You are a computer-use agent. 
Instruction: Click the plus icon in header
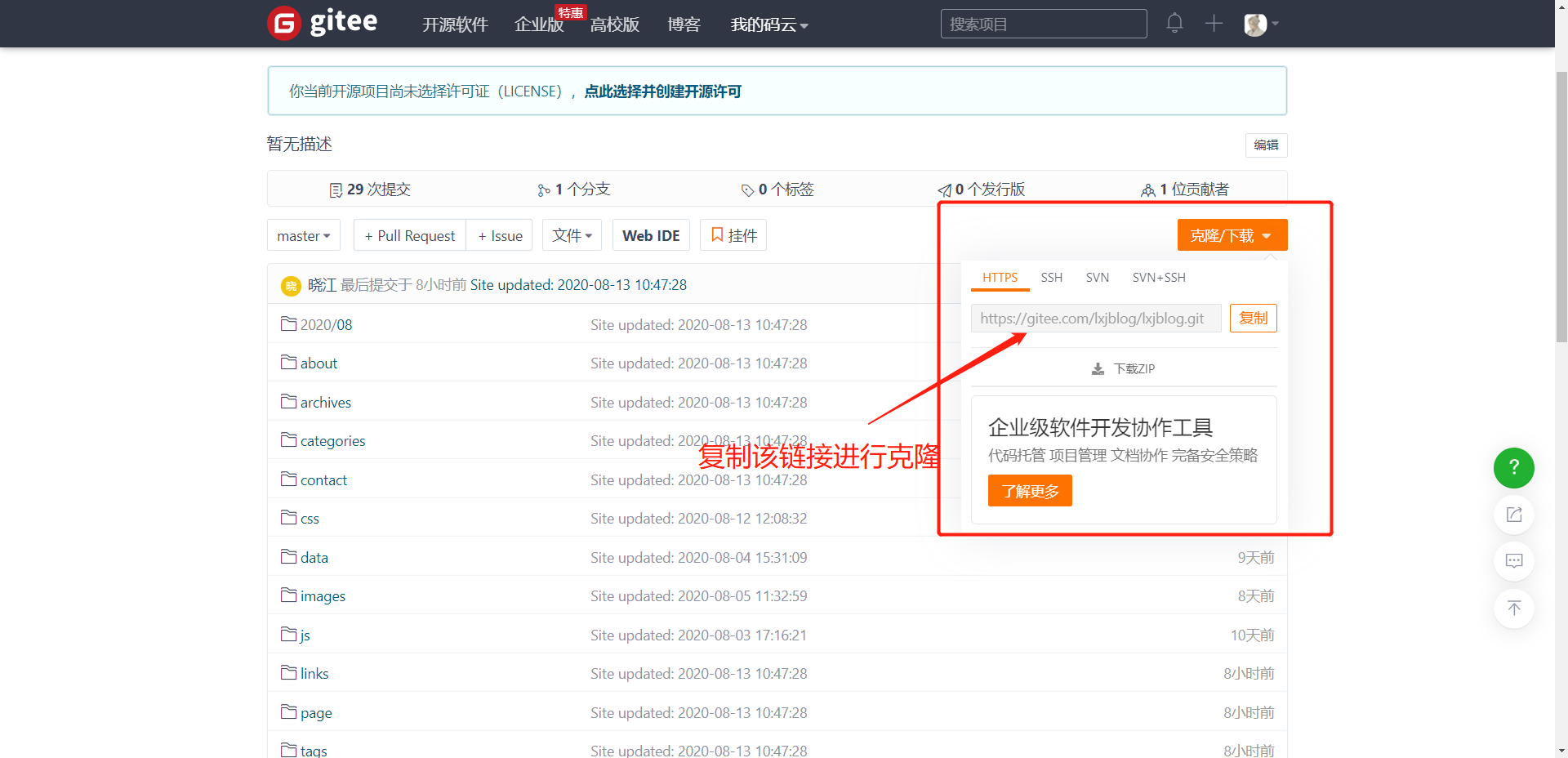coord(1214,23)
